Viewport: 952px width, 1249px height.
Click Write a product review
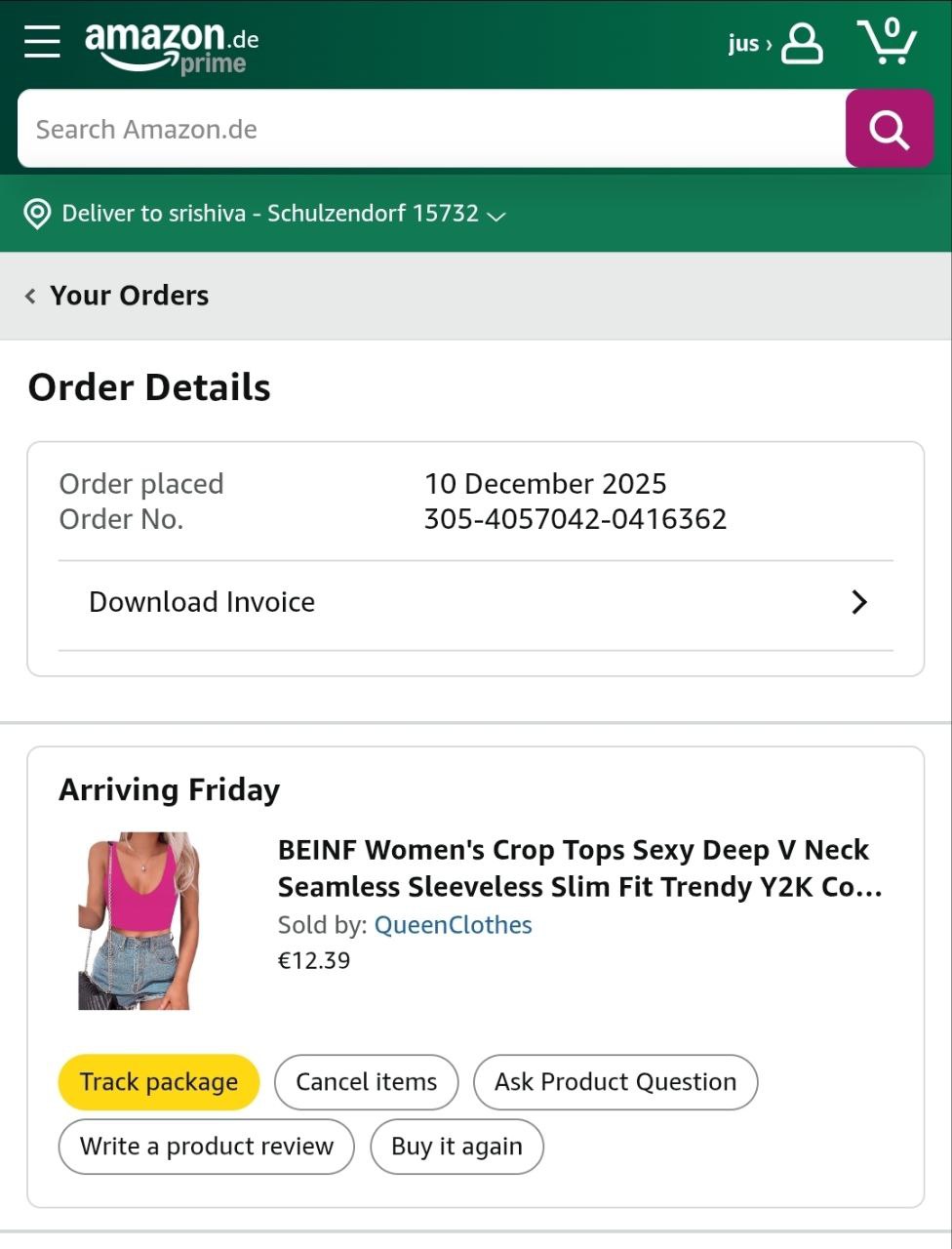click(x=206, y=1147)
